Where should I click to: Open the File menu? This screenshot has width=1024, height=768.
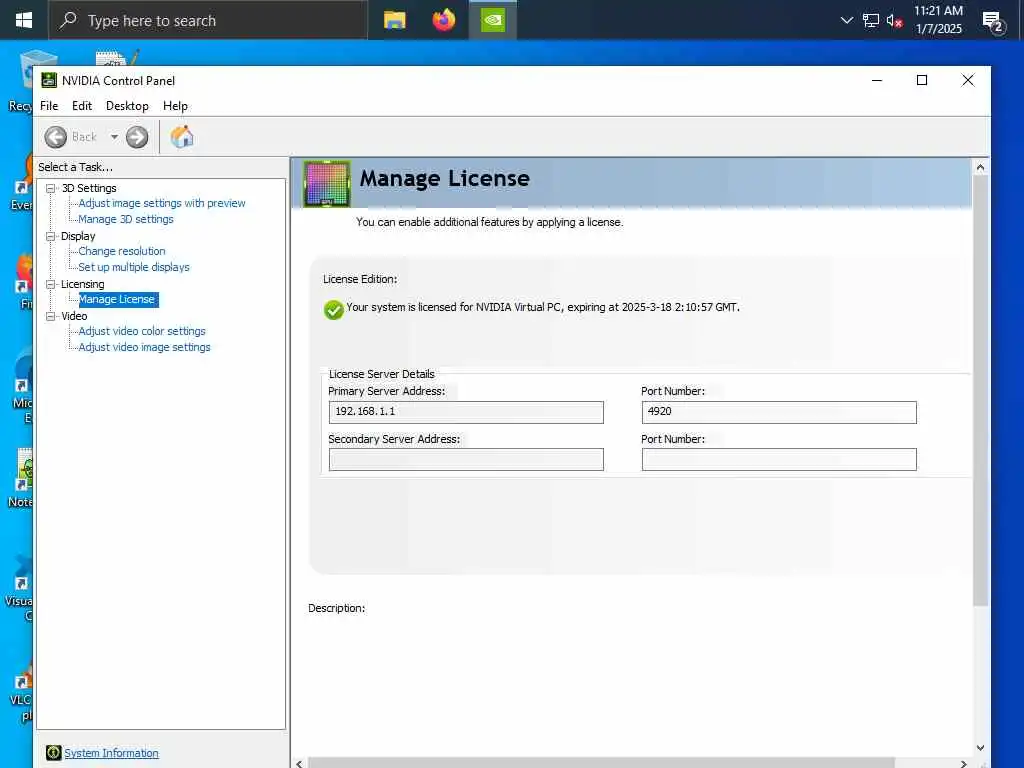point(49,106)
